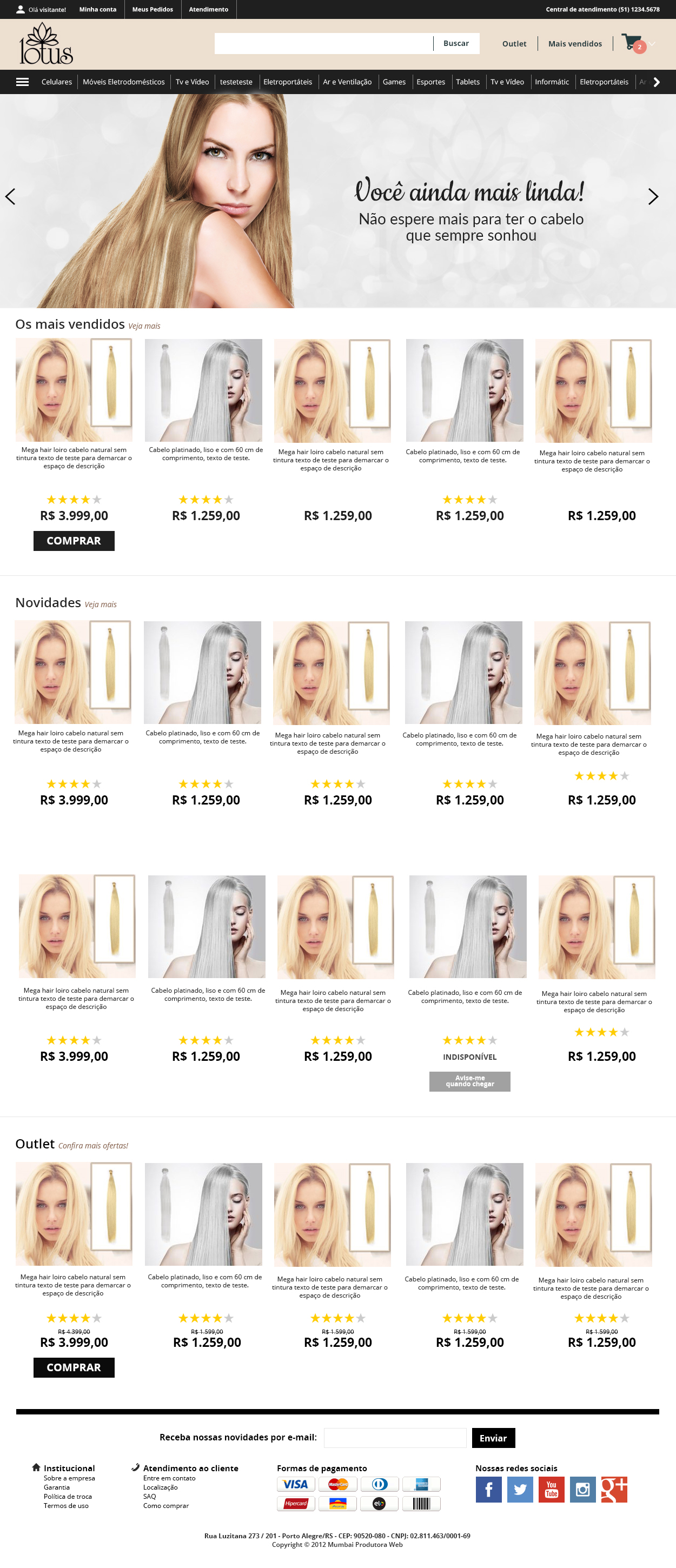676x1568 pixels.
Task: Click the Enviar newsletter button
Action: tap(493, 1438)
